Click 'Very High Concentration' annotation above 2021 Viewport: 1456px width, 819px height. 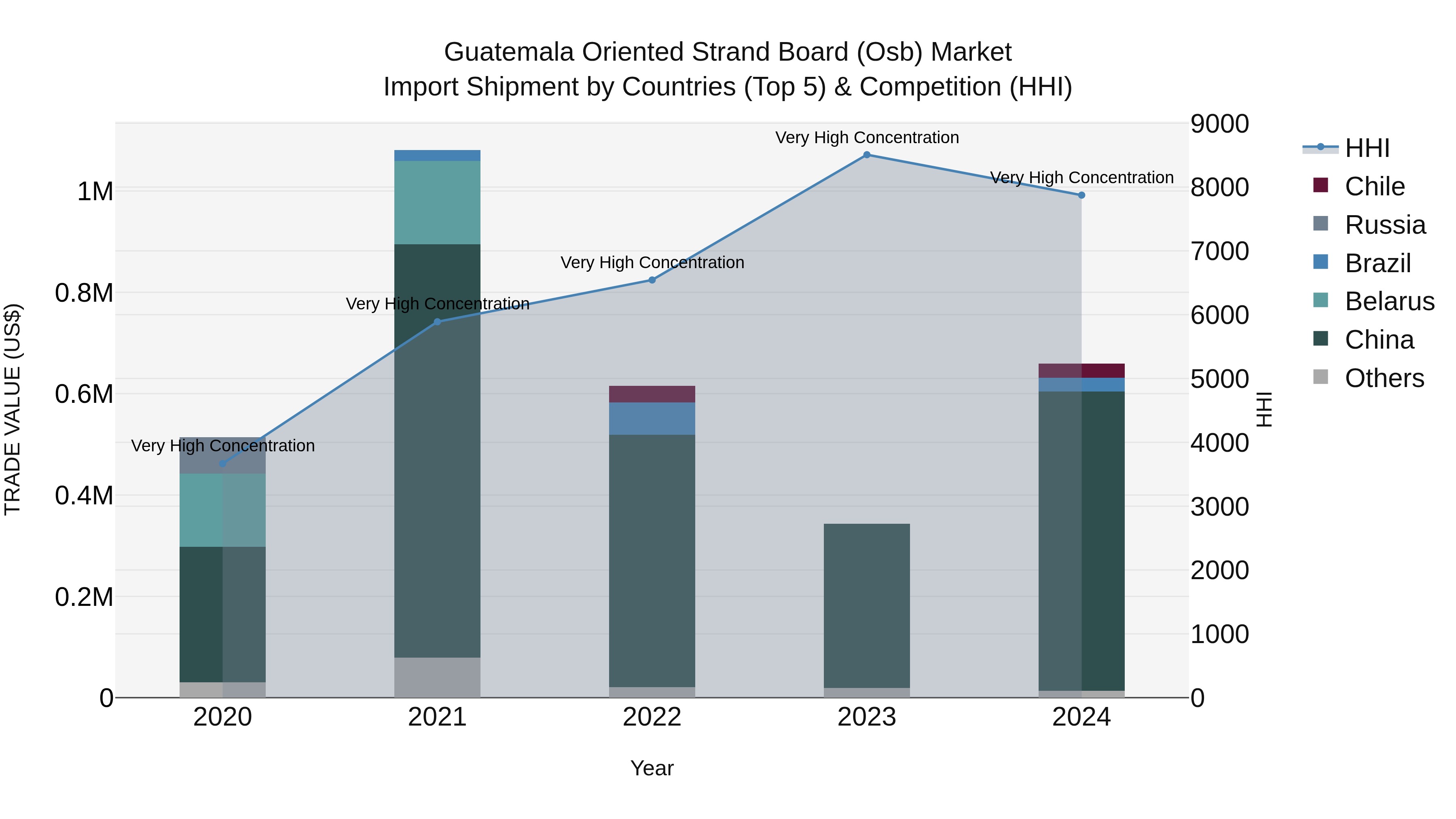point(438,303)
